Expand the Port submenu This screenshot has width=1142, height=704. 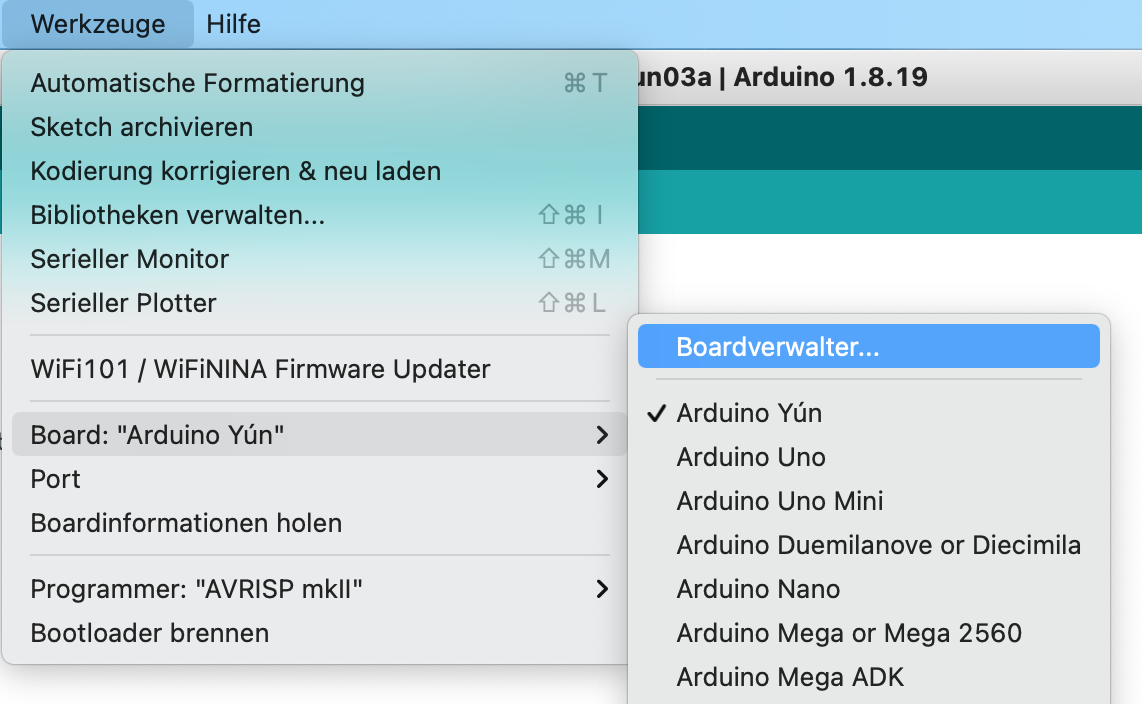(x=320, y=479)
